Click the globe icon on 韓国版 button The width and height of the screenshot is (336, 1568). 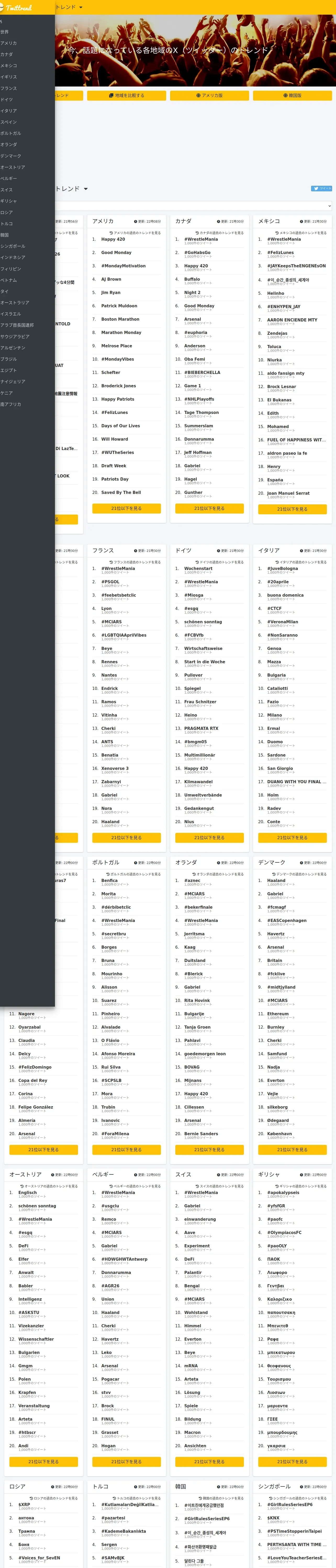click(285, 96)
